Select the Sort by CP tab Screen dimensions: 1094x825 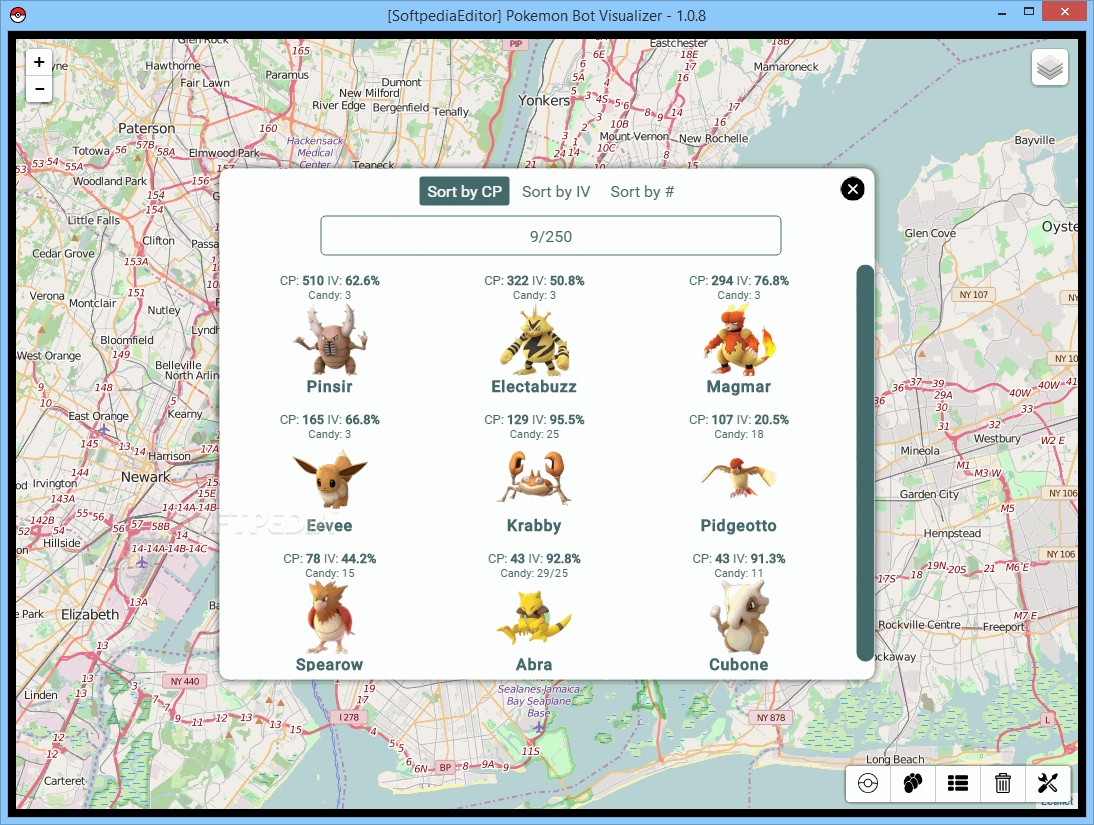464,191
